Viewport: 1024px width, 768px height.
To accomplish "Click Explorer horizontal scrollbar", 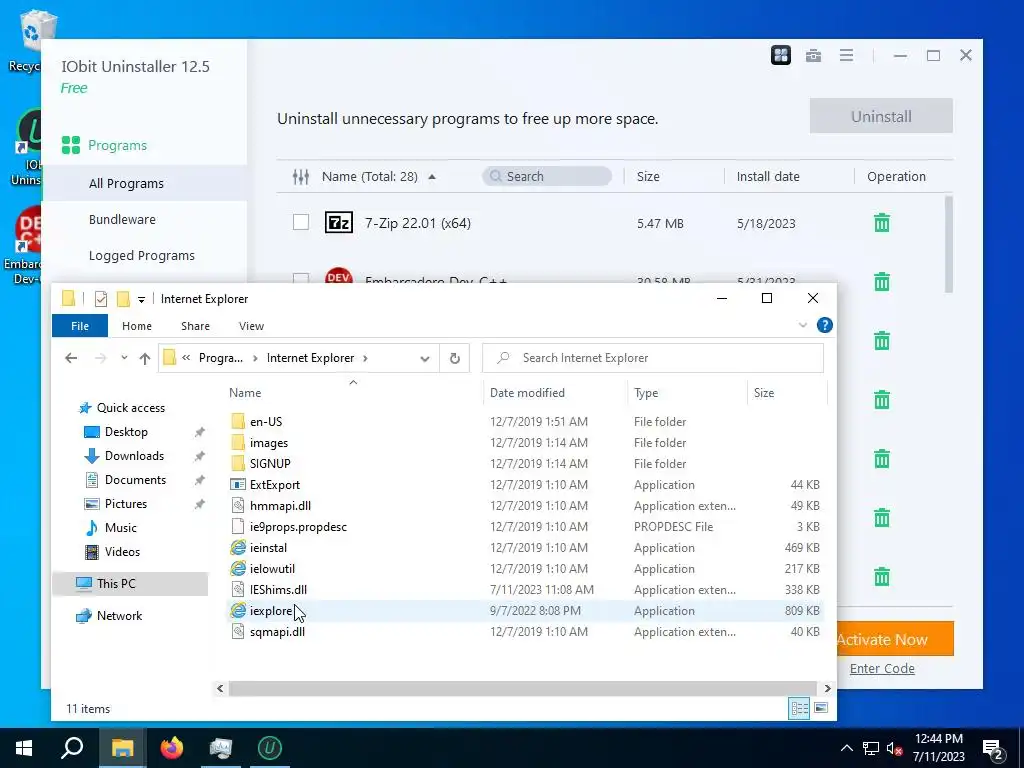I will pos(522,688).
